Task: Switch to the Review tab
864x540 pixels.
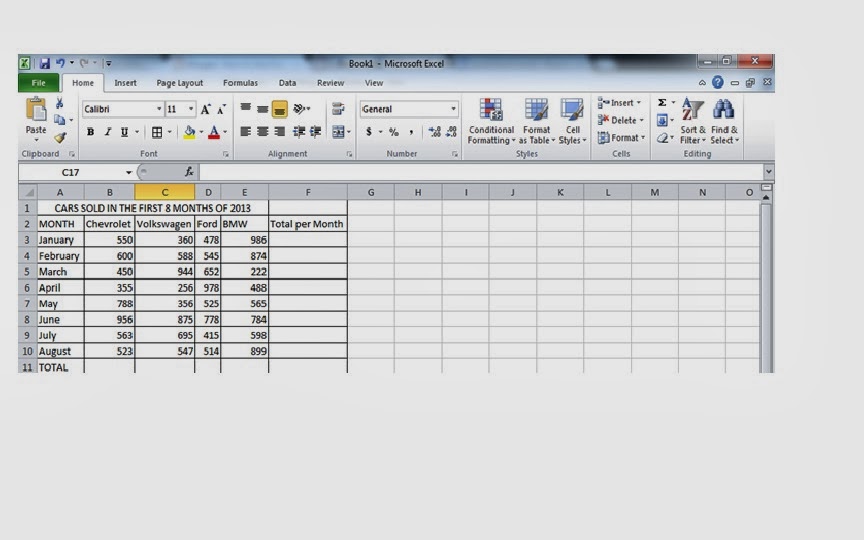Action: click(x=331, y=83)
